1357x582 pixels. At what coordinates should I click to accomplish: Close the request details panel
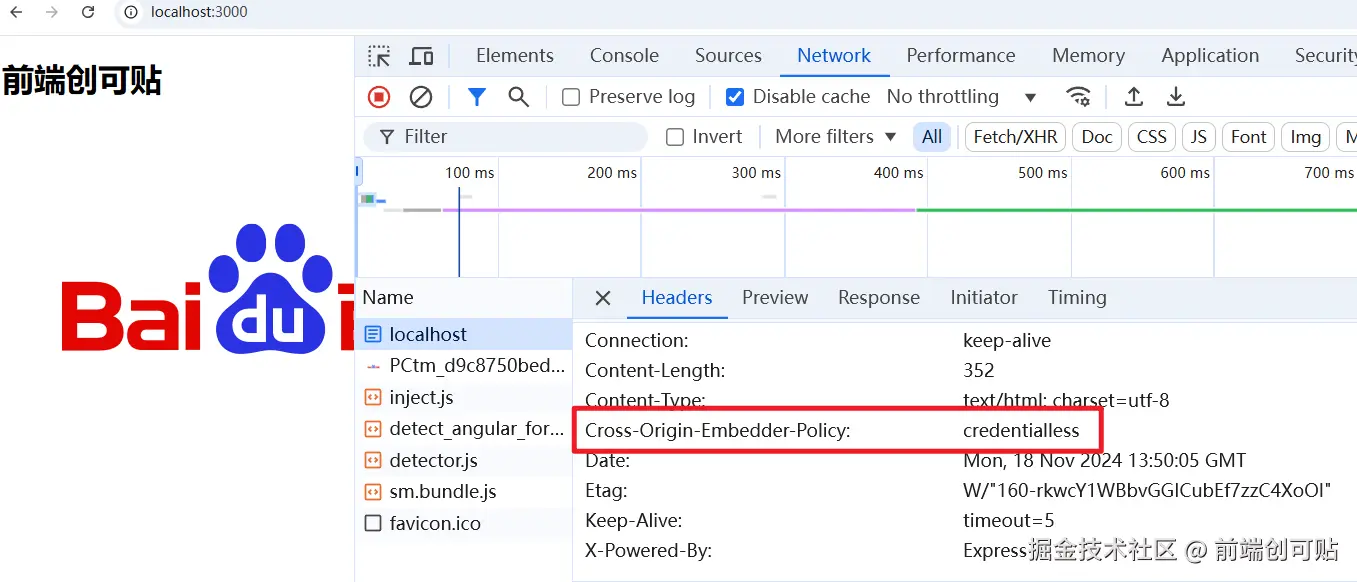602,298
